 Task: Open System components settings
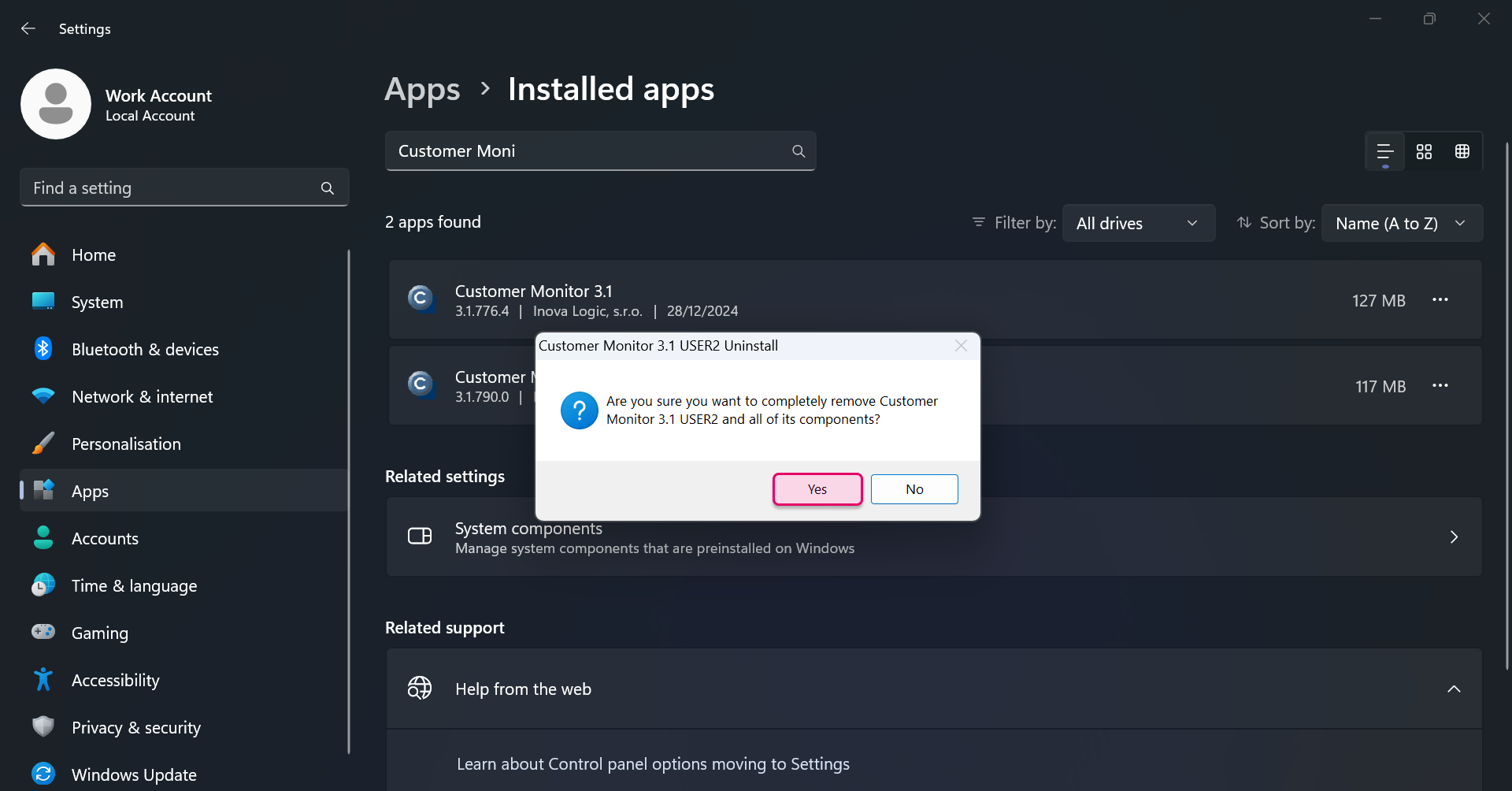pos(934,537)
